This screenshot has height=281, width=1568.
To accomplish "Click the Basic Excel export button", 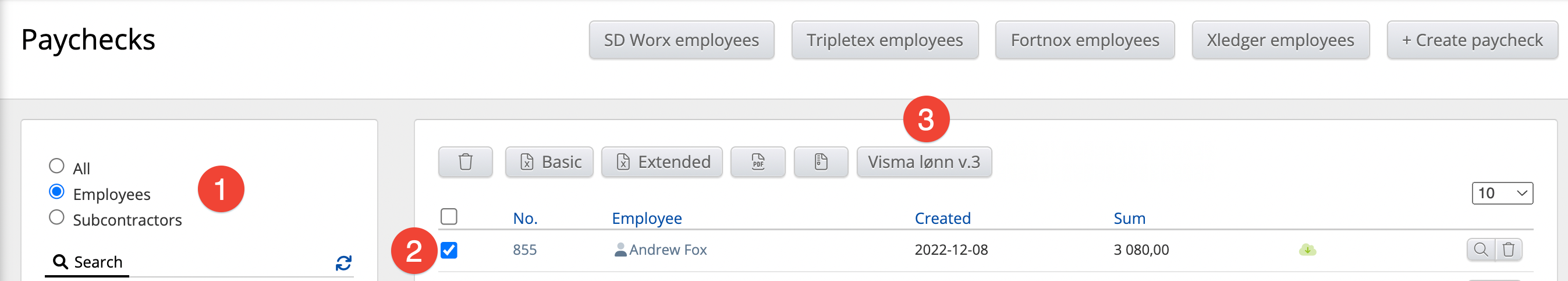I will tap(549, 162).
